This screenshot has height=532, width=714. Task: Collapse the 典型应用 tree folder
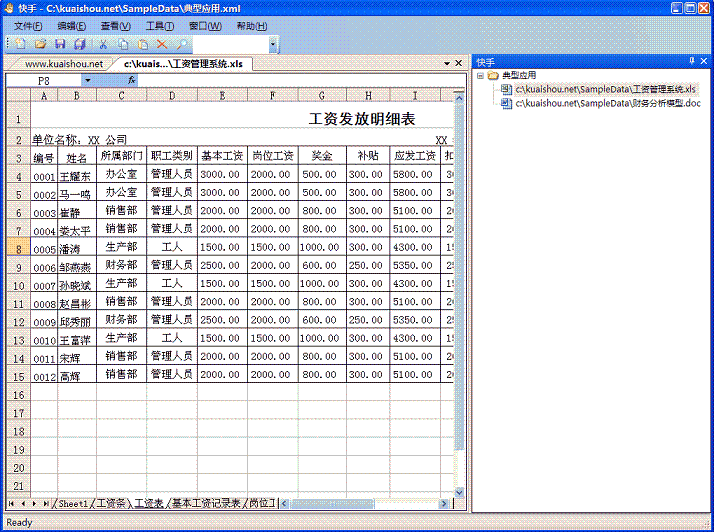point(480,75)
